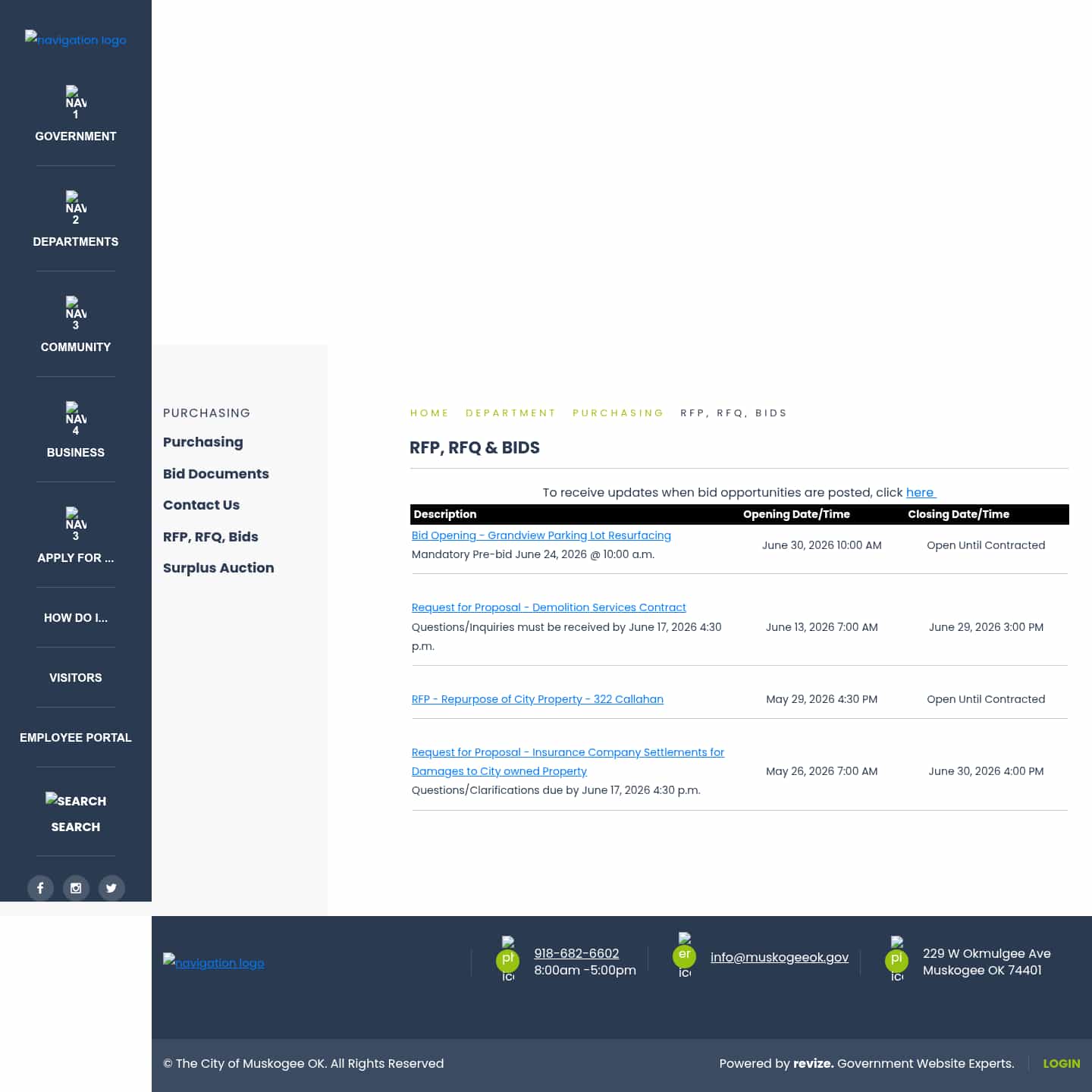Open the Twitter social icon
The width and height of the screenshot is (1092, 1092).
[111, 888]
